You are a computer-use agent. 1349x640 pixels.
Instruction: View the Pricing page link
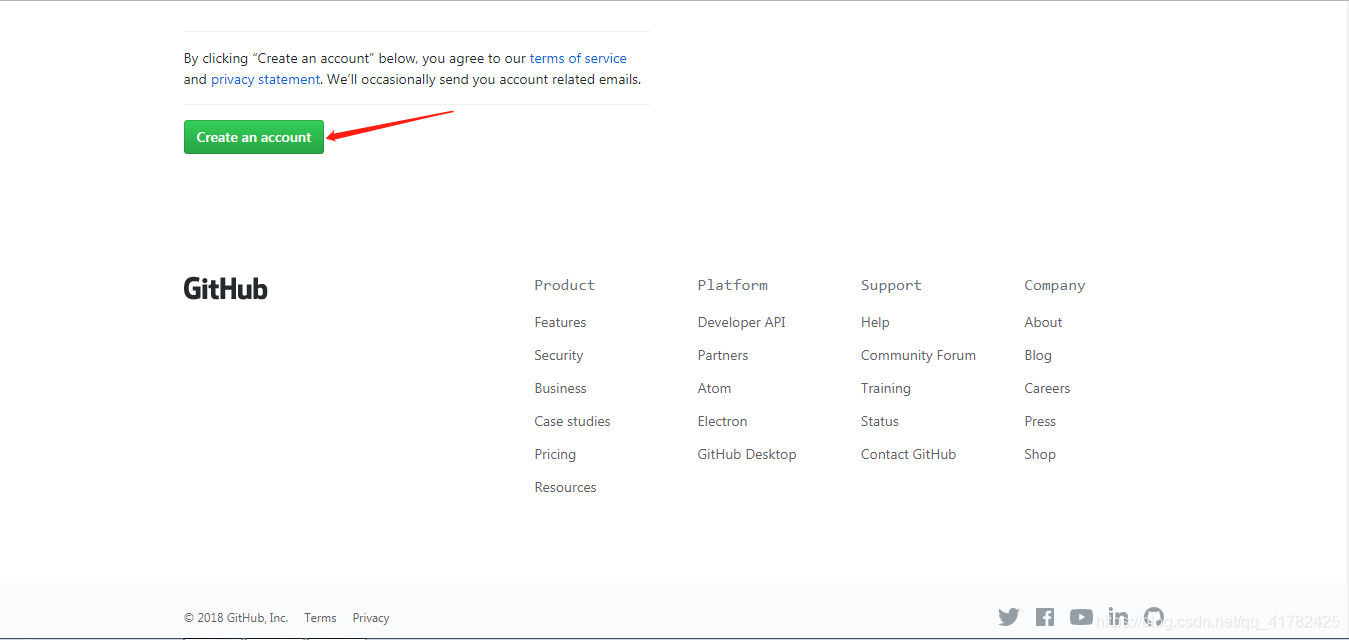coord(555,454)
